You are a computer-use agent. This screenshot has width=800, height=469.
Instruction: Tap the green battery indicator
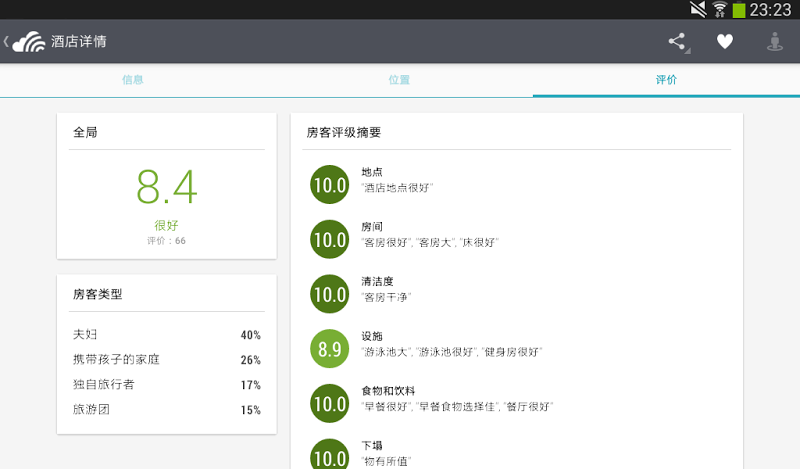coord(739,10)
